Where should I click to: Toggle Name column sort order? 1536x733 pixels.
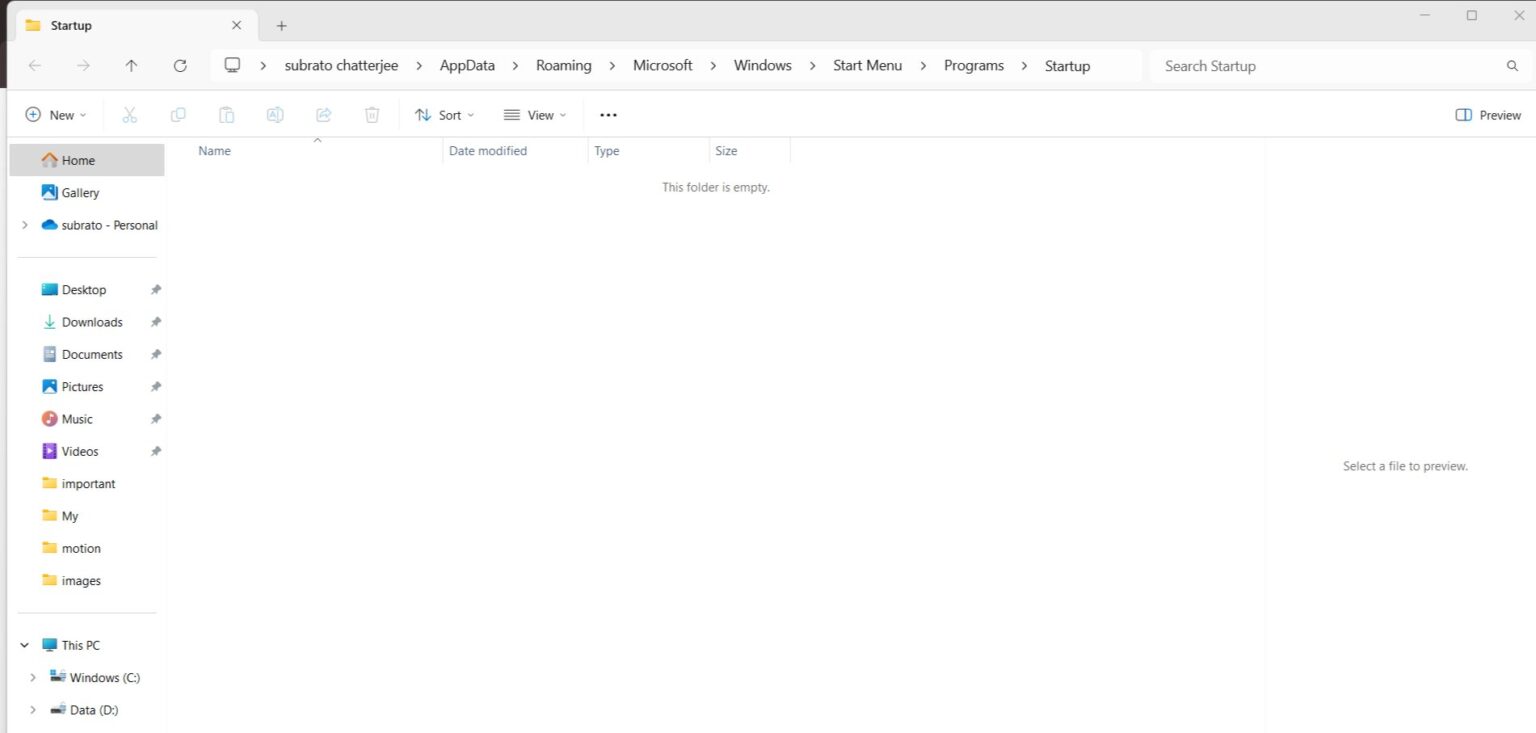[x=214, y=150]
